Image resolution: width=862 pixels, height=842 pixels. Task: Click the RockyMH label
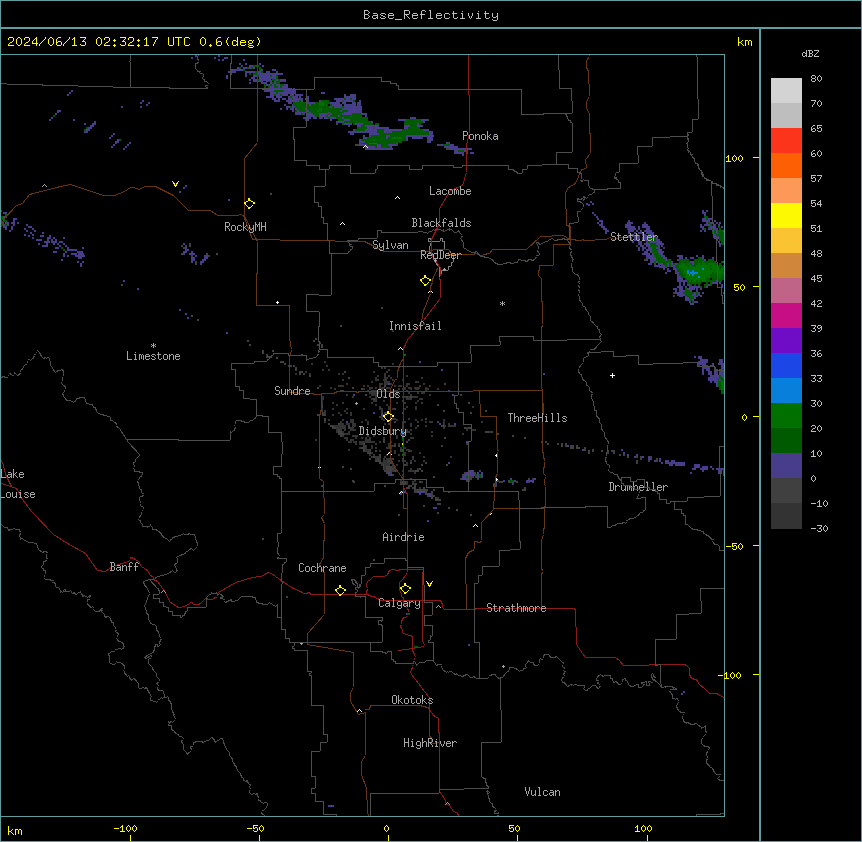point(245,227)
